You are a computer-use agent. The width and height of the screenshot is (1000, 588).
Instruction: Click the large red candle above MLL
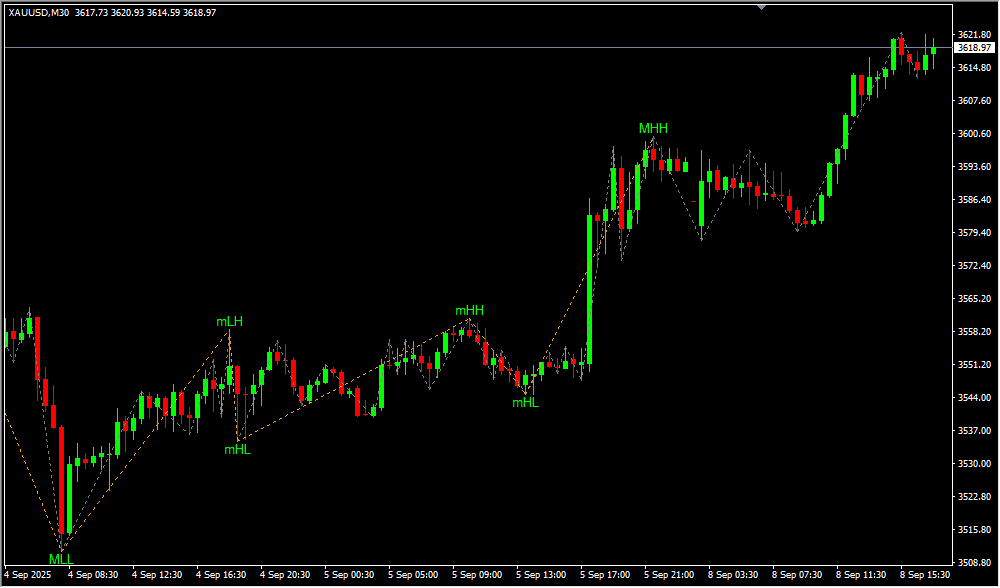[61, 480]
